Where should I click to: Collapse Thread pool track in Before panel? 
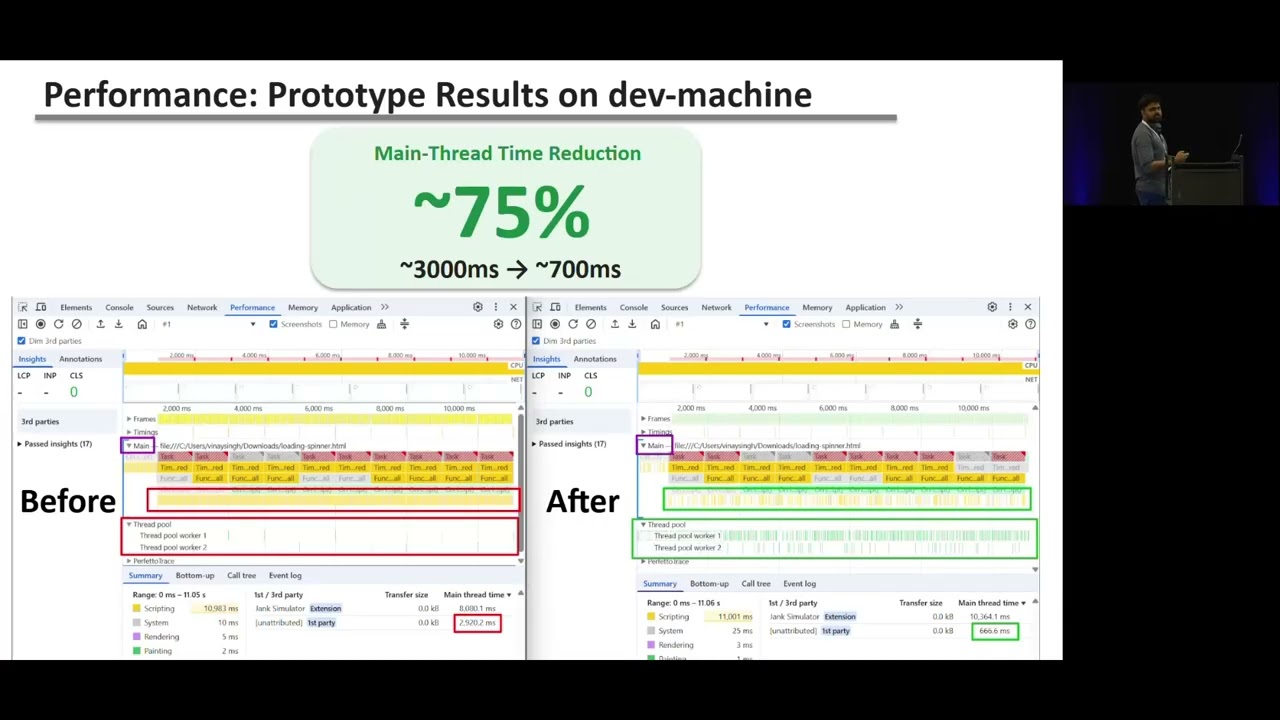(x=128, y=524)
